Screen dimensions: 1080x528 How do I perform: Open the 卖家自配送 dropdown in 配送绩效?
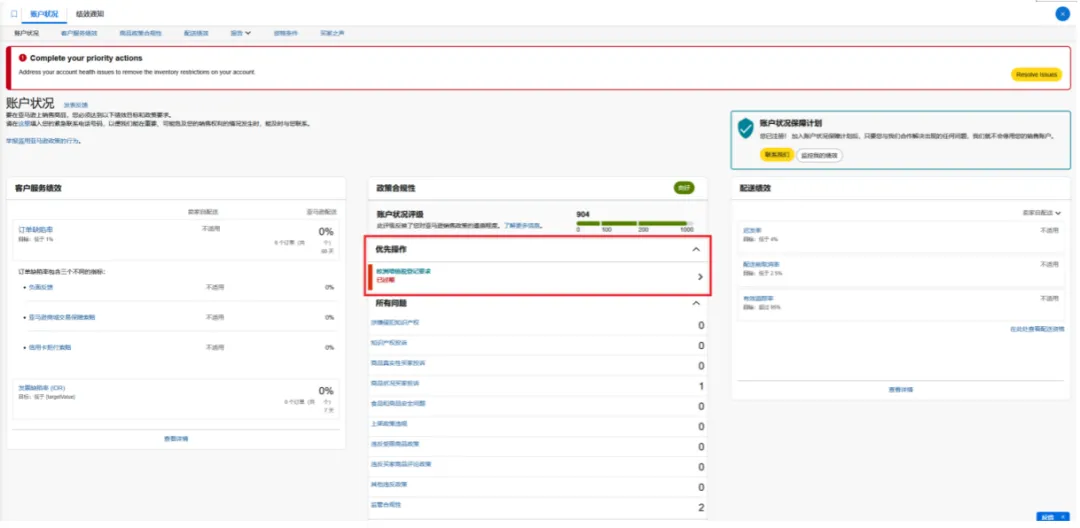point(1042,213)
